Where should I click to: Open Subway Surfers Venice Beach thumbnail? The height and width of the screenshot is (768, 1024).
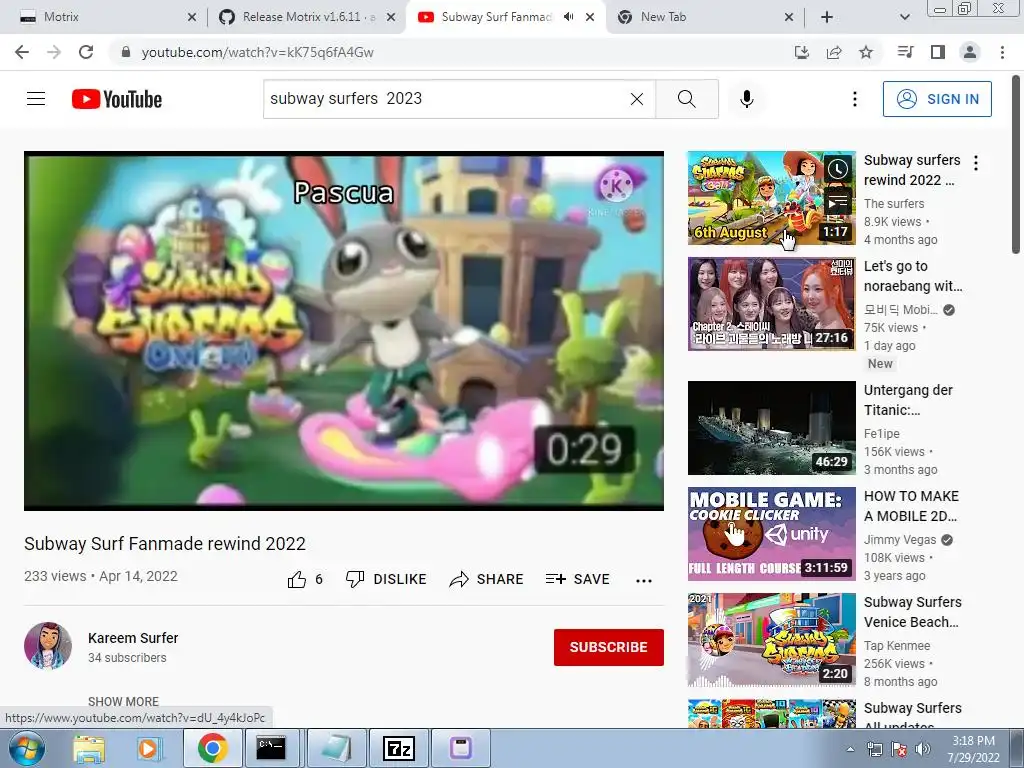[x=771, y=639]
